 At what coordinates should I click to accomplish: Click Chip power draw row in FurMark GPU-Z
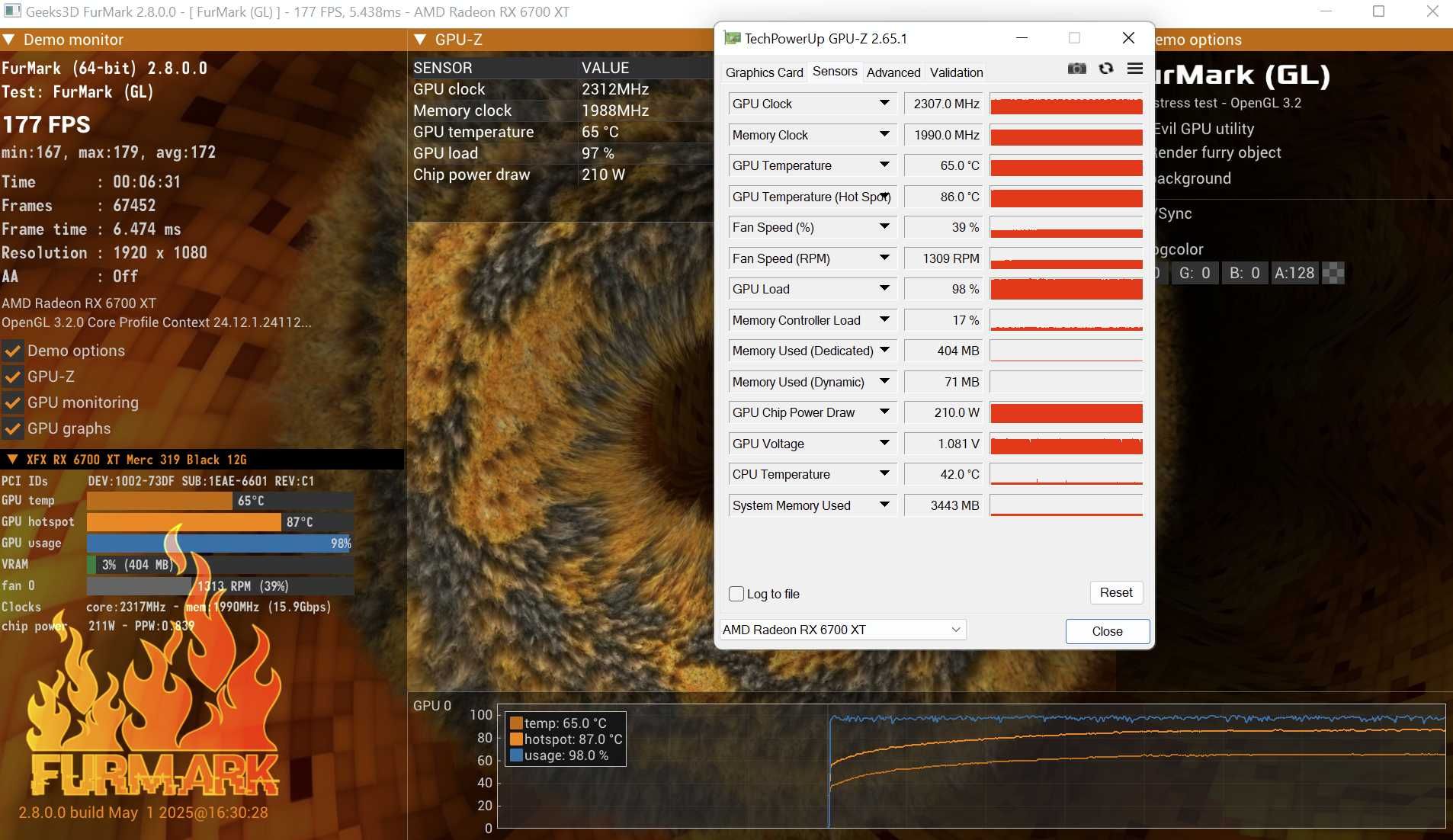[561, 175]
